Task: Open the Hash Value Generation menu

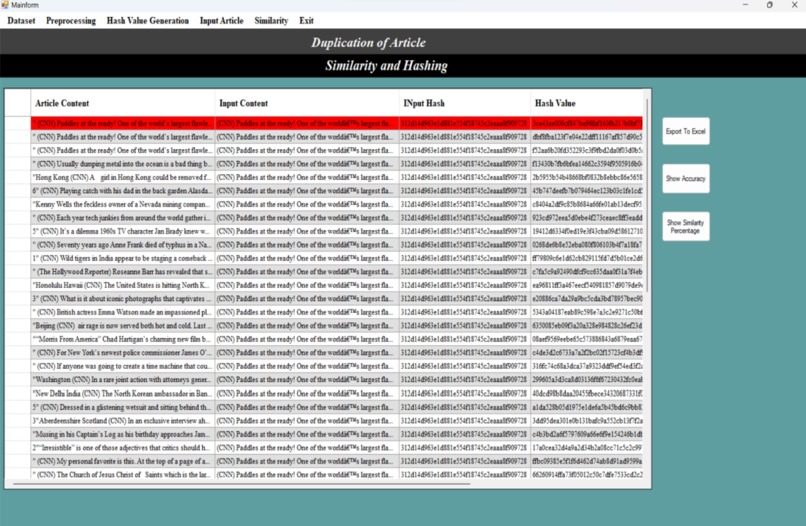Action: point(148,21)
